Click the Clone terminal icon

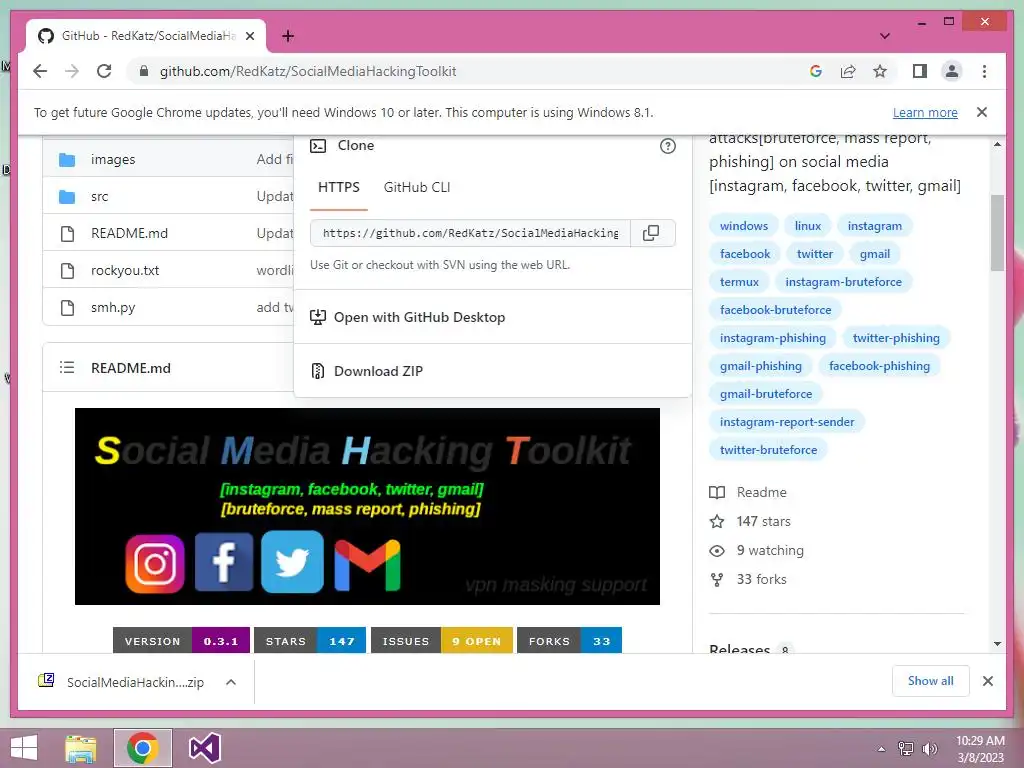tap(318, 146)
